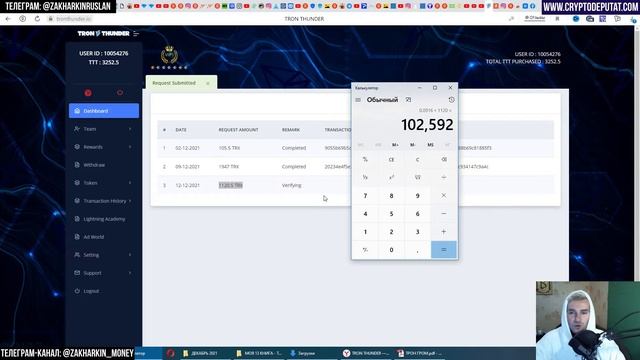Click the calculator multiply key
This screenshot has height=360, width=640.
444,196
